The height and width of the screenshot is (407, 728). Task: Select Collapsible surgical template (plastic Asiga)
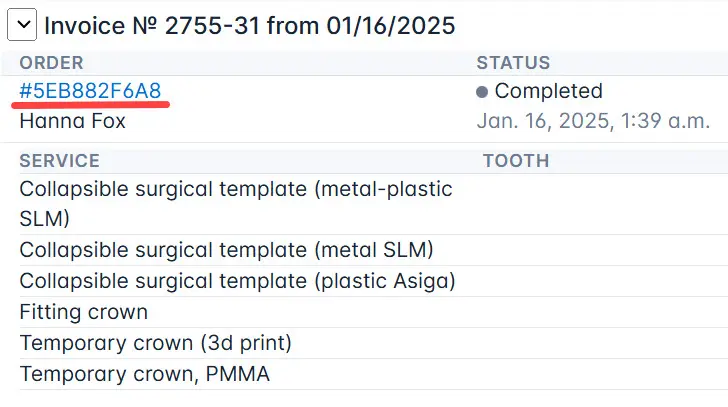click(x=237, y=281)
